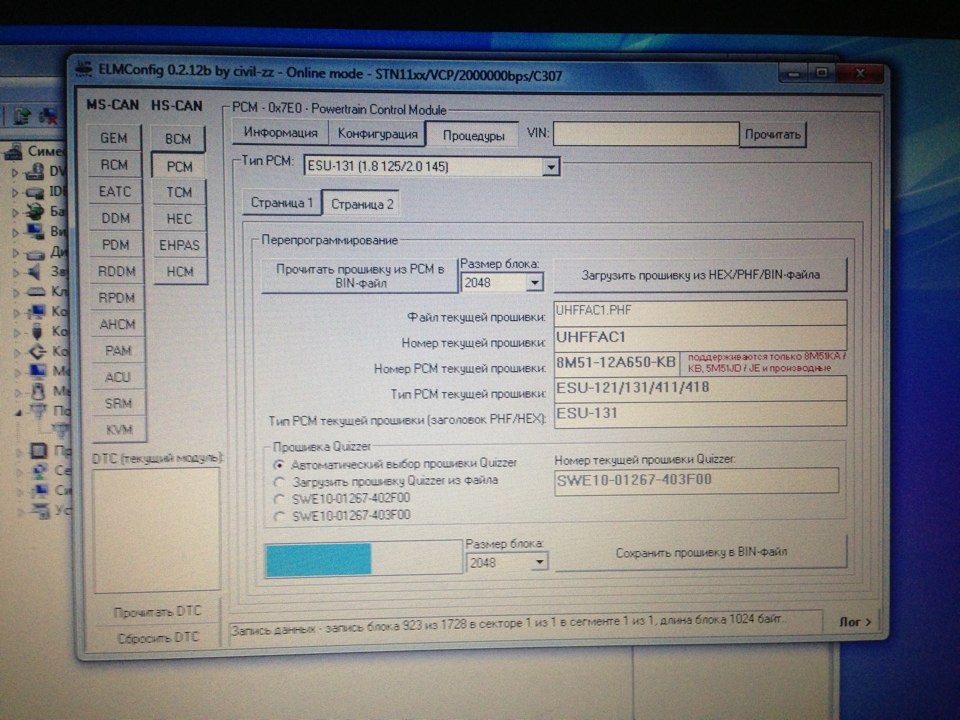Select PDM module button
The height and width of the screenshot is (720, 960).
[116, 245]
